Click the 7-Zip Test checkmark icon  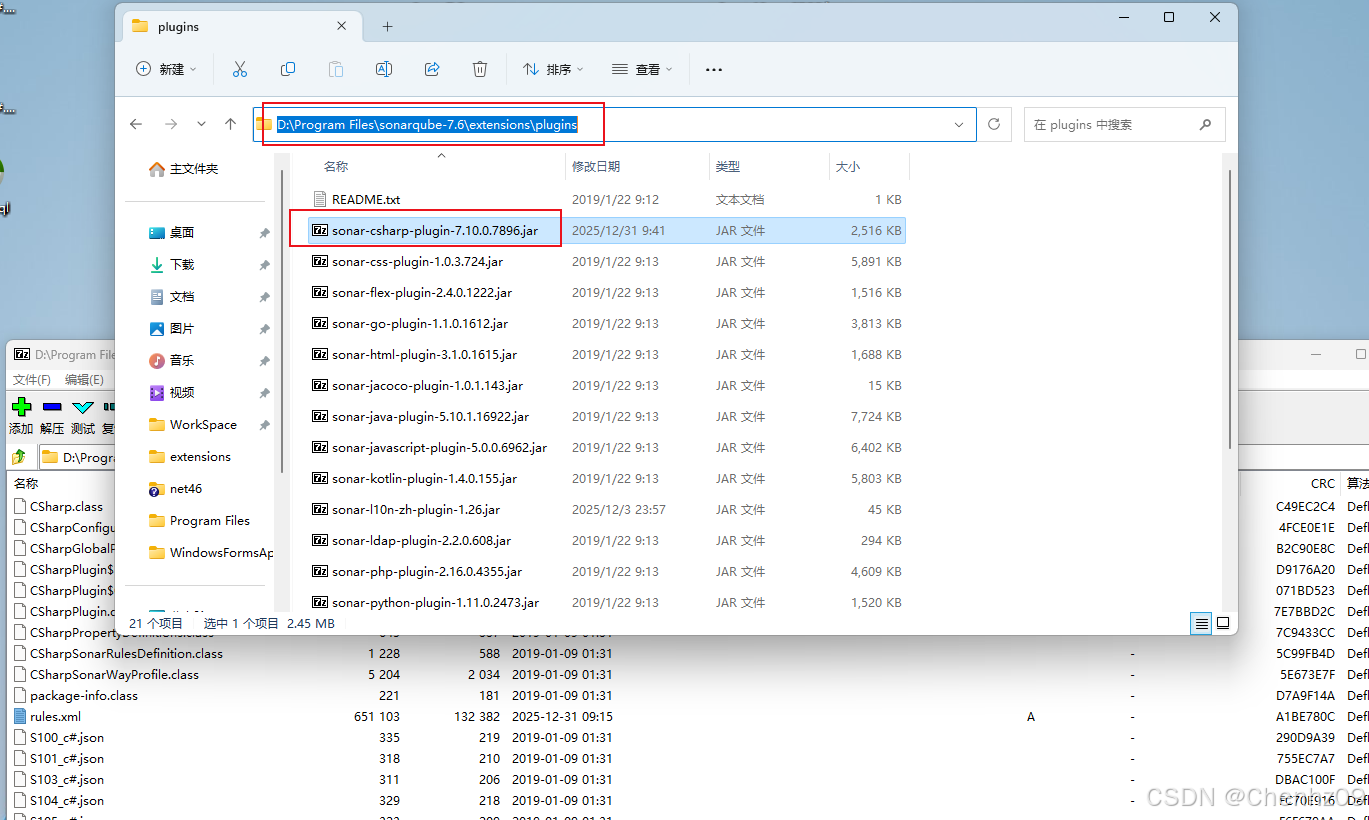83,406
